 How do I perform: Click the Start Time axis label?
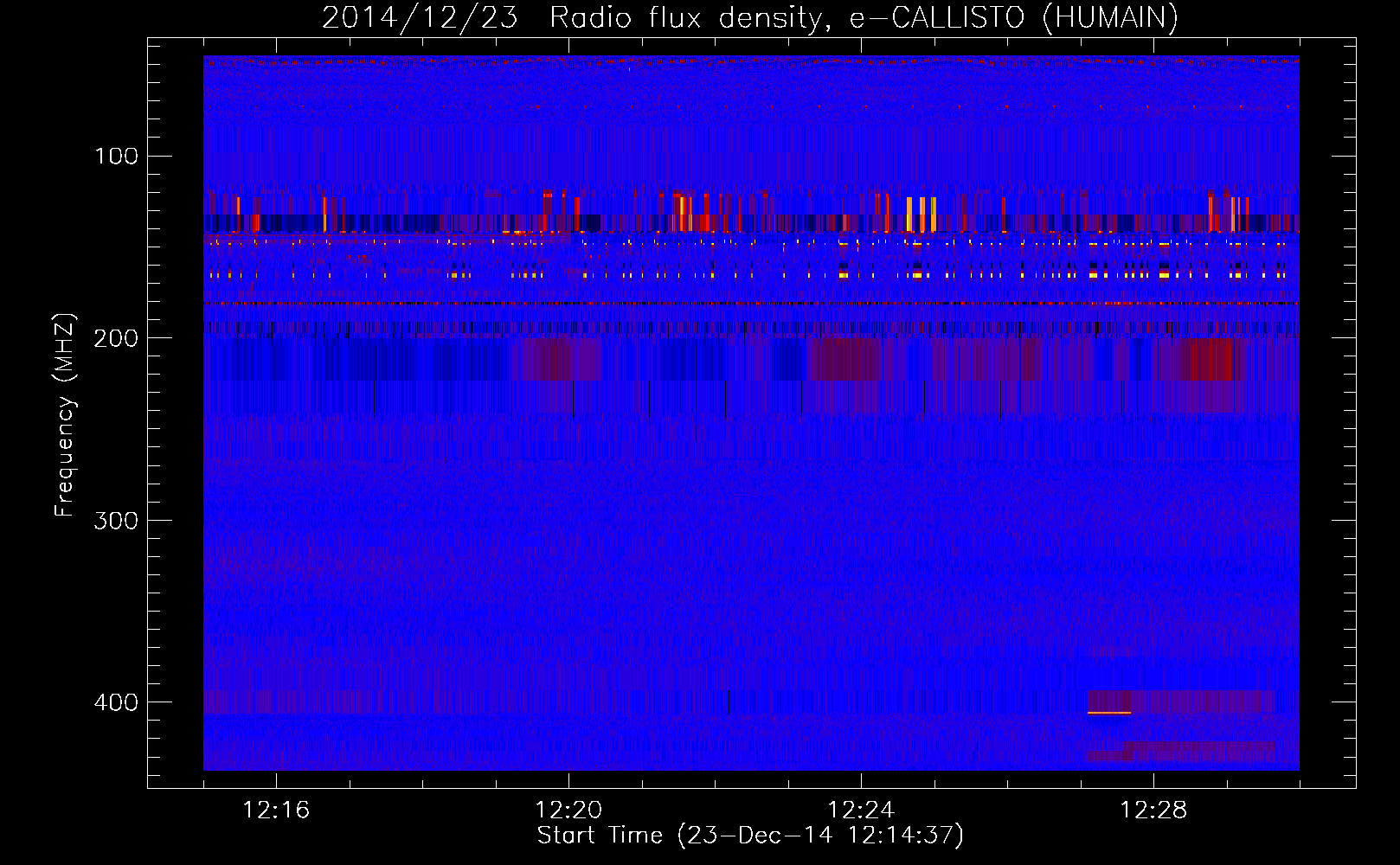click(x=750, y=836)
